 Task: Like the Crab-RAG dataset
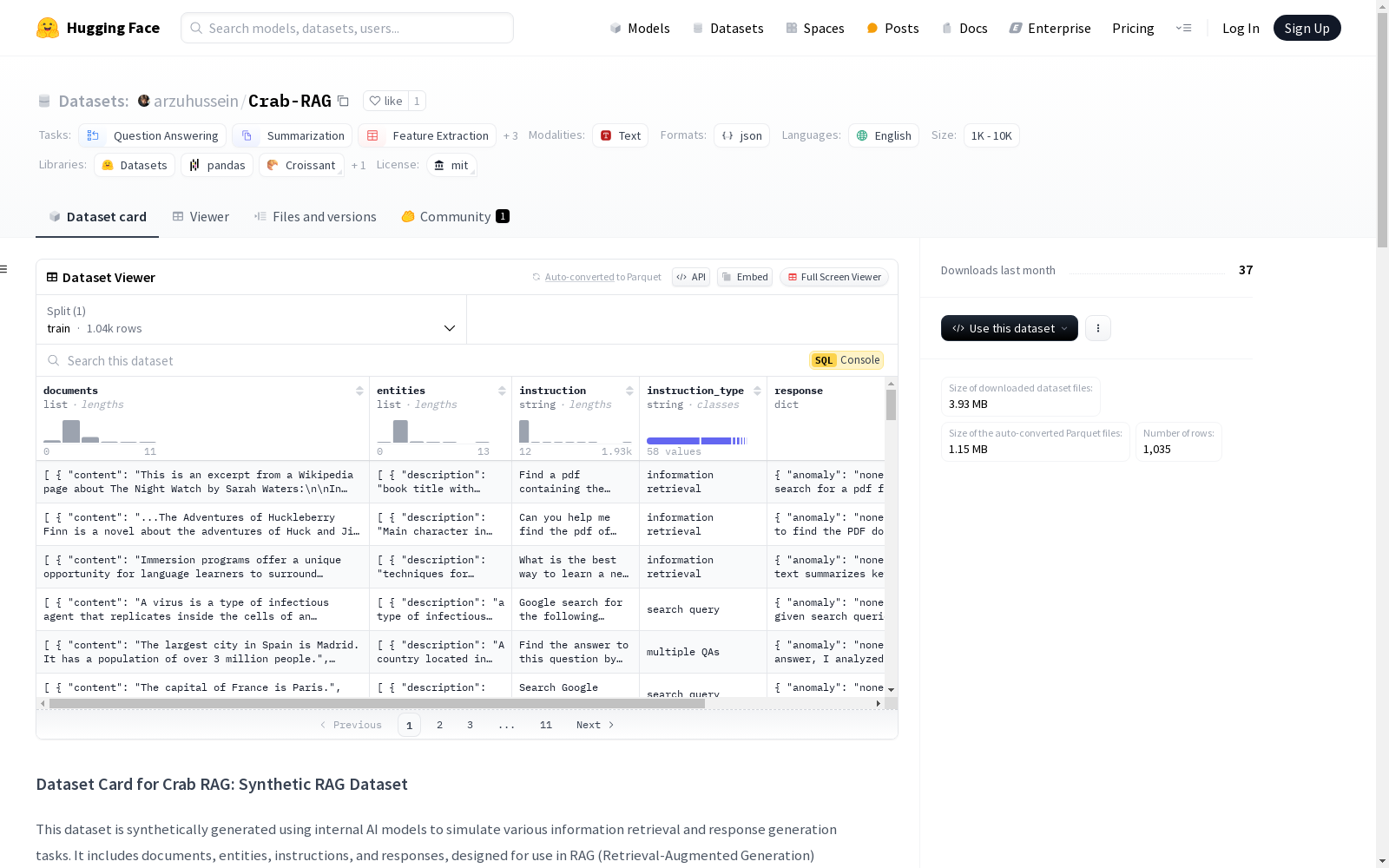pyautogui.click(x=385, y=101)
